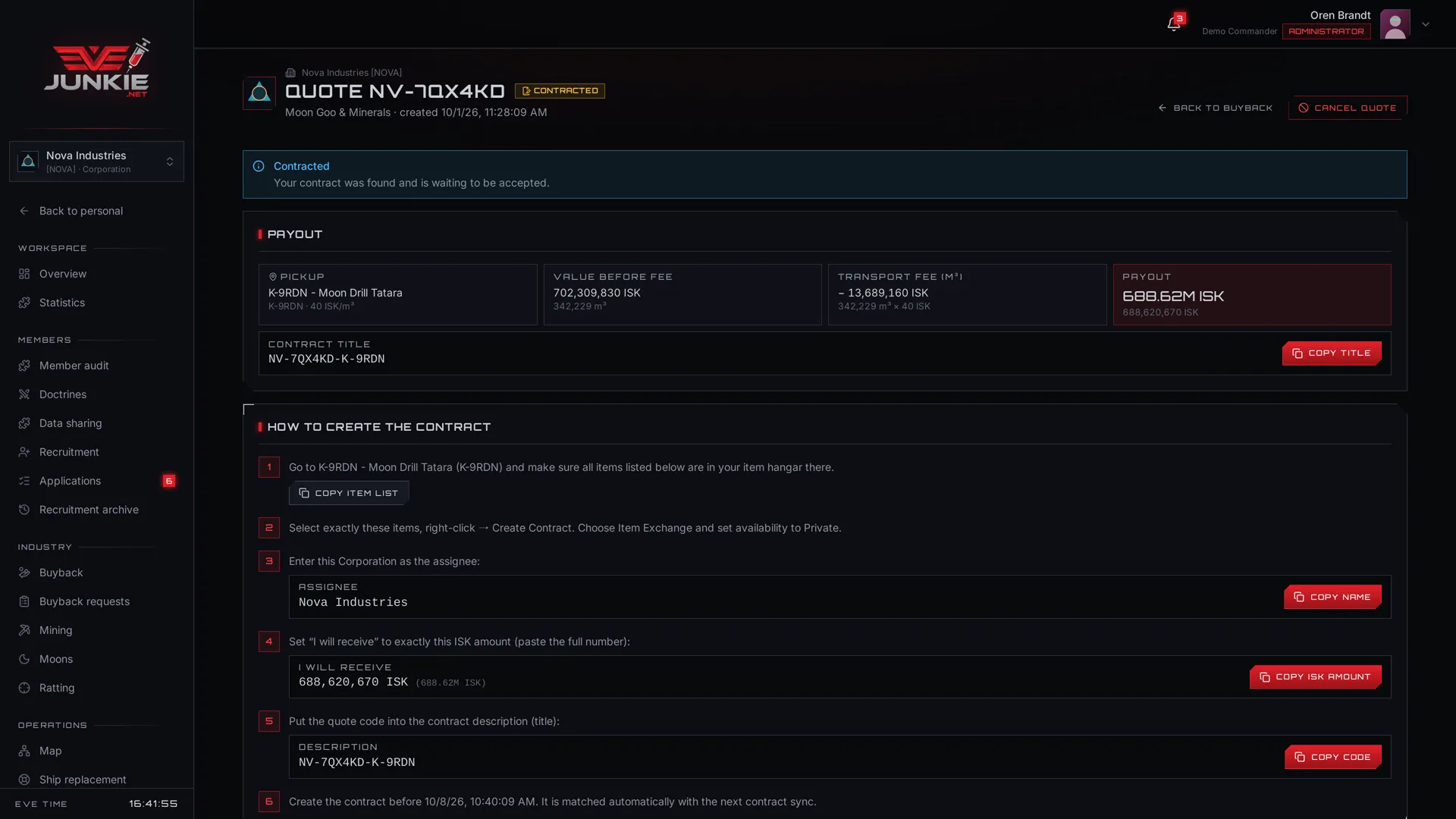Image resolution: width=1456 pixels, height=819 pixels.
Task: Click the info icon in Contracted banner
Action: click(259, 166)
